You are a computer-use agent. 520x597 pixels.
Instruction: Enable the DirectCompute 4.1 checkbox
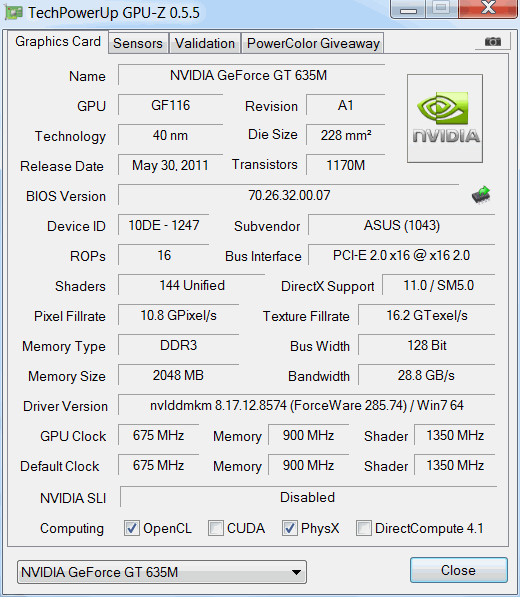[x=364, y=528]
